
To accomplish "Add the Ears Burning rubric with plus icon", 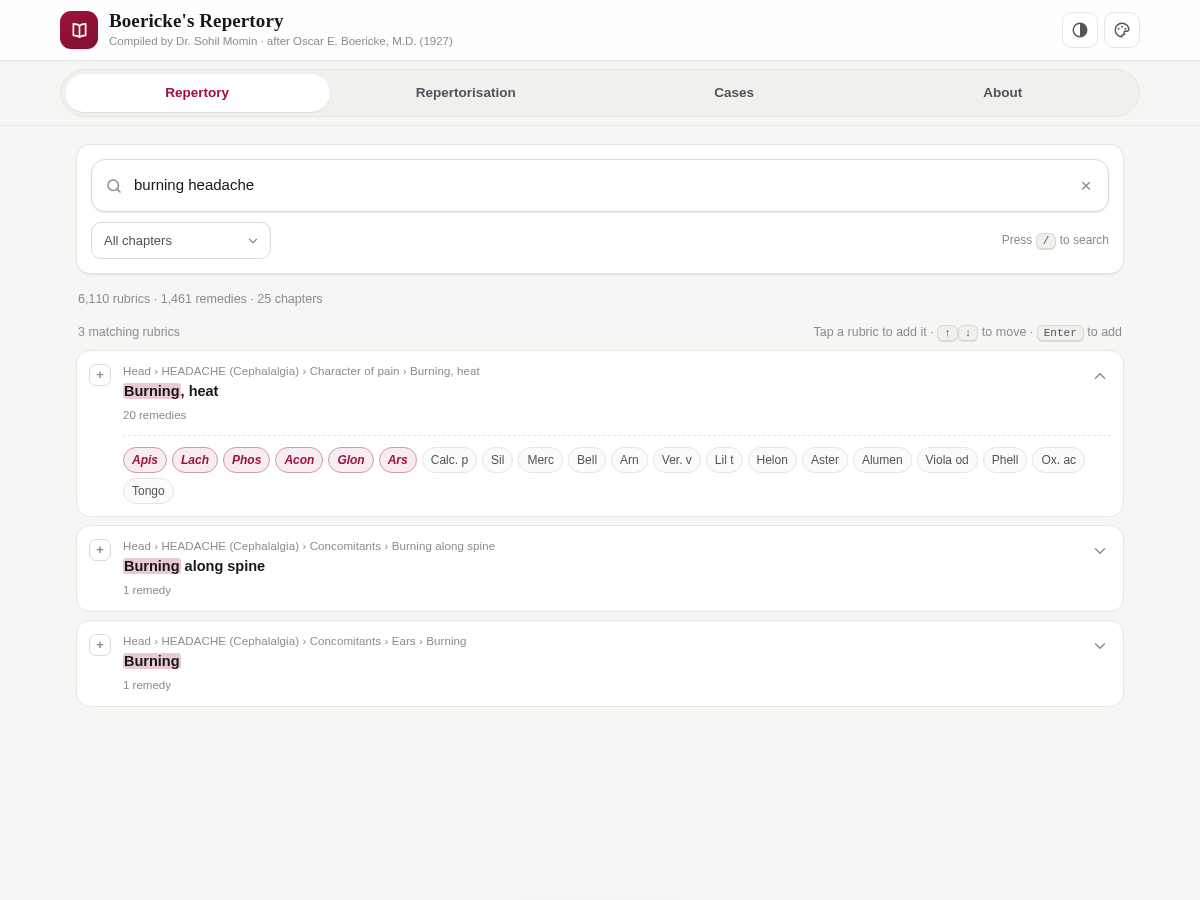I will point(100,645).
